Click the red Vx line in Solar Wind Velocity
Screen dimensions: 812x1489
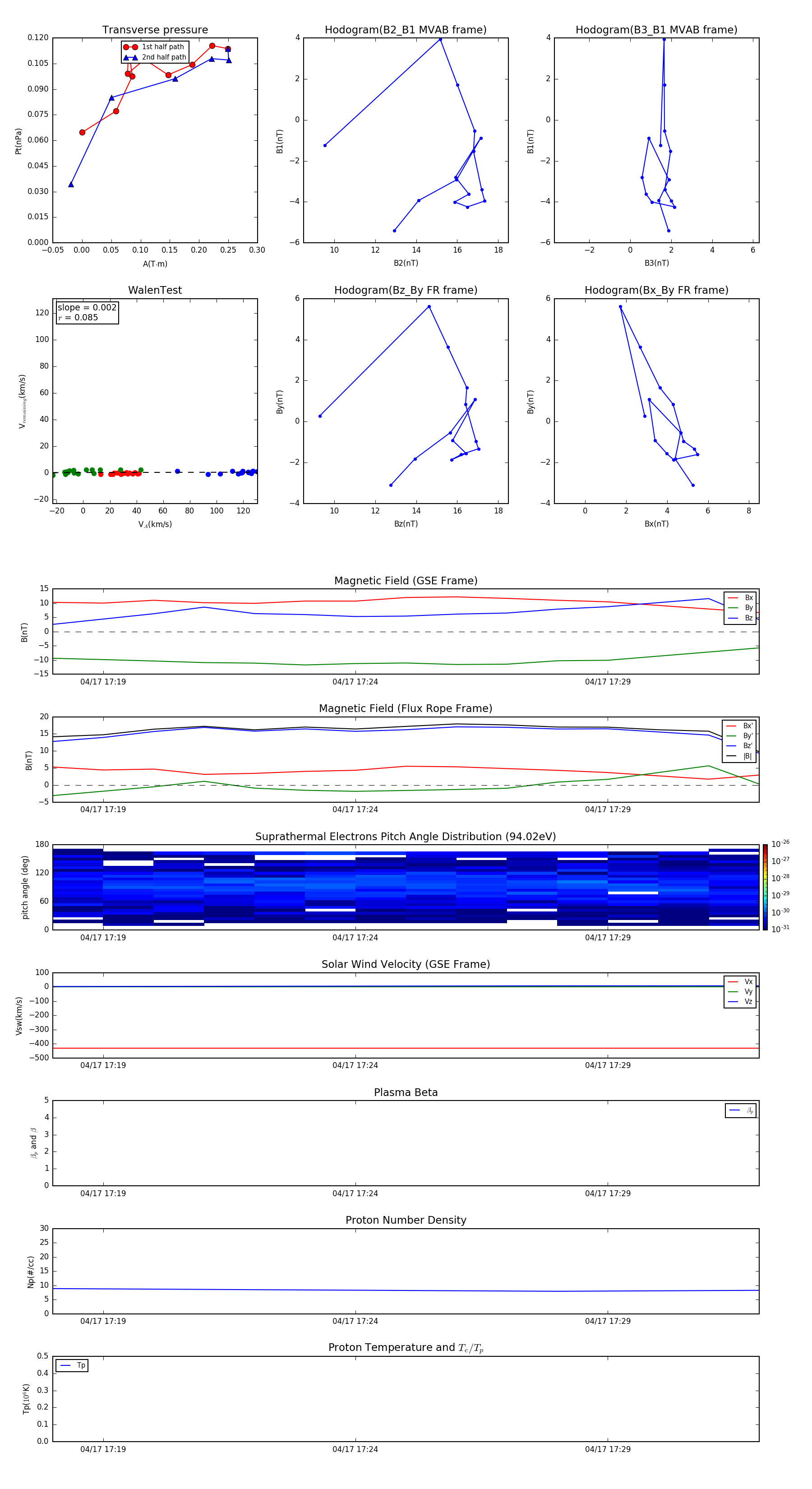[x=406, y=1048]
